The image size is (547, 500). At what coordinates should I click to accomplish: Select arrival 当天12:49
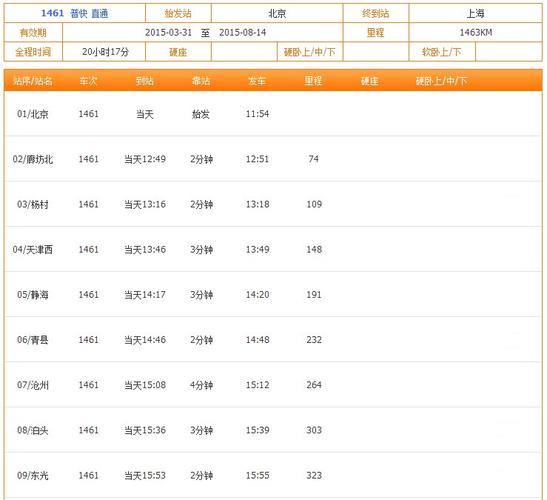point(145,159)
